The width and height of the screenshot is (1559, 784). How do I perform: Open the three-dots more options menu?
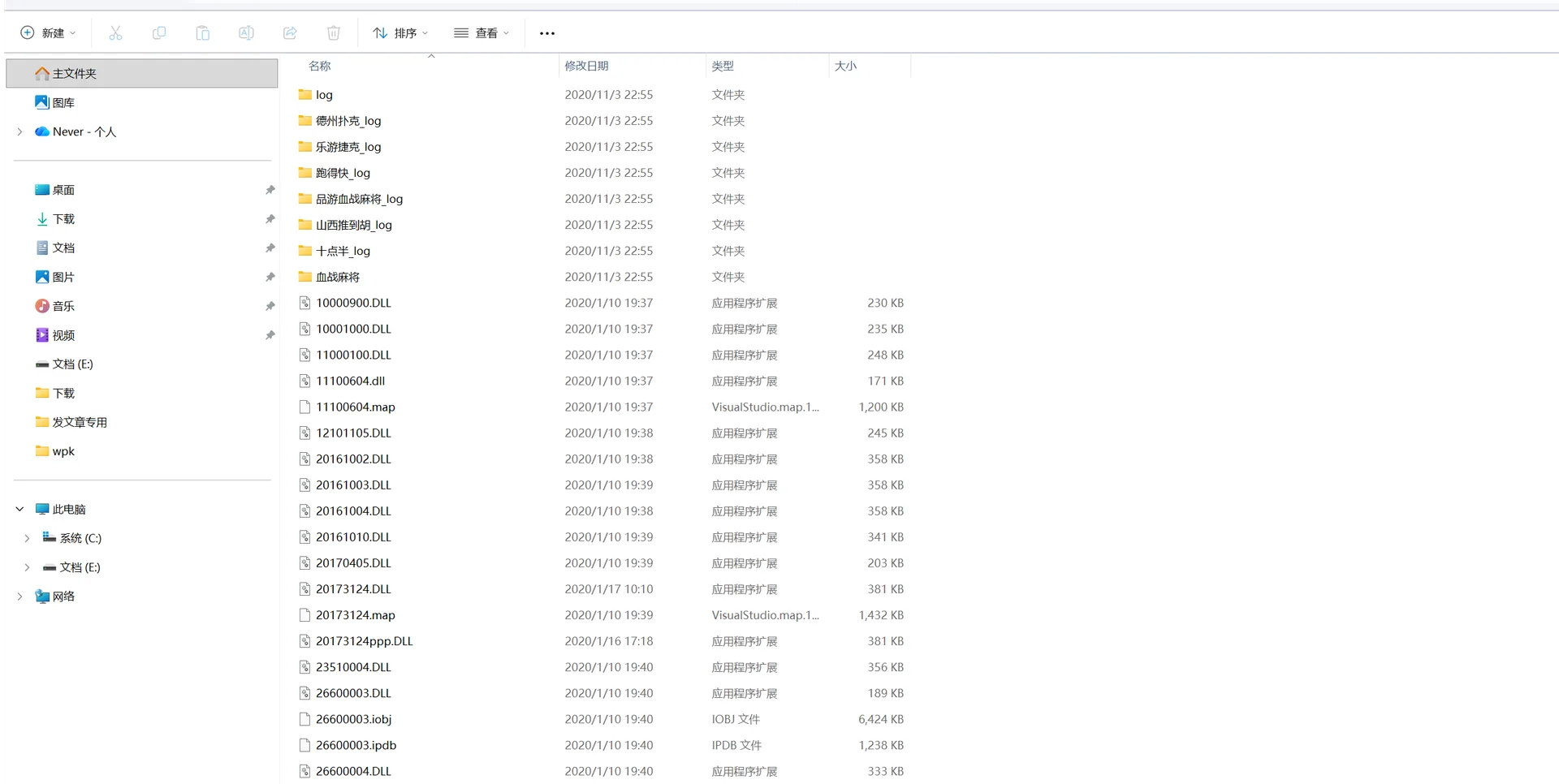pos(547,33)
